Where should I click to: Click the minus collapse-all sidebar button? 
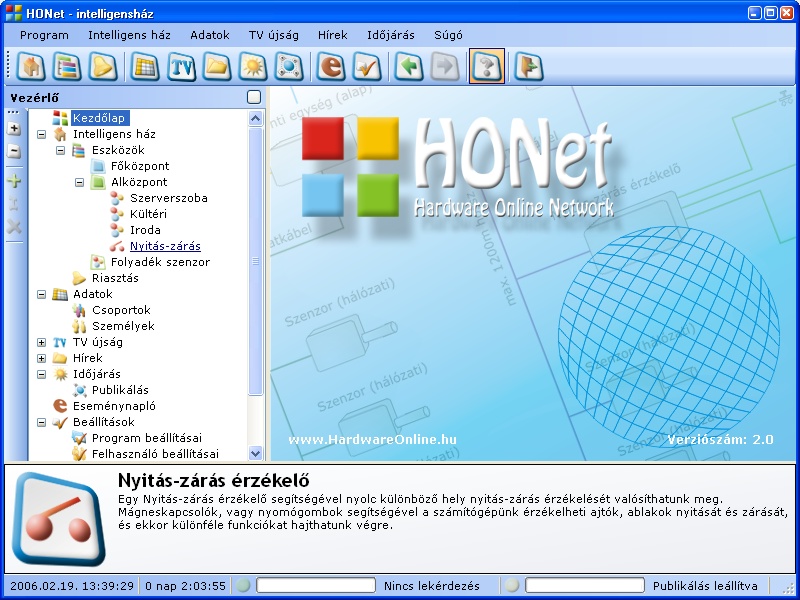pos(14,152)
